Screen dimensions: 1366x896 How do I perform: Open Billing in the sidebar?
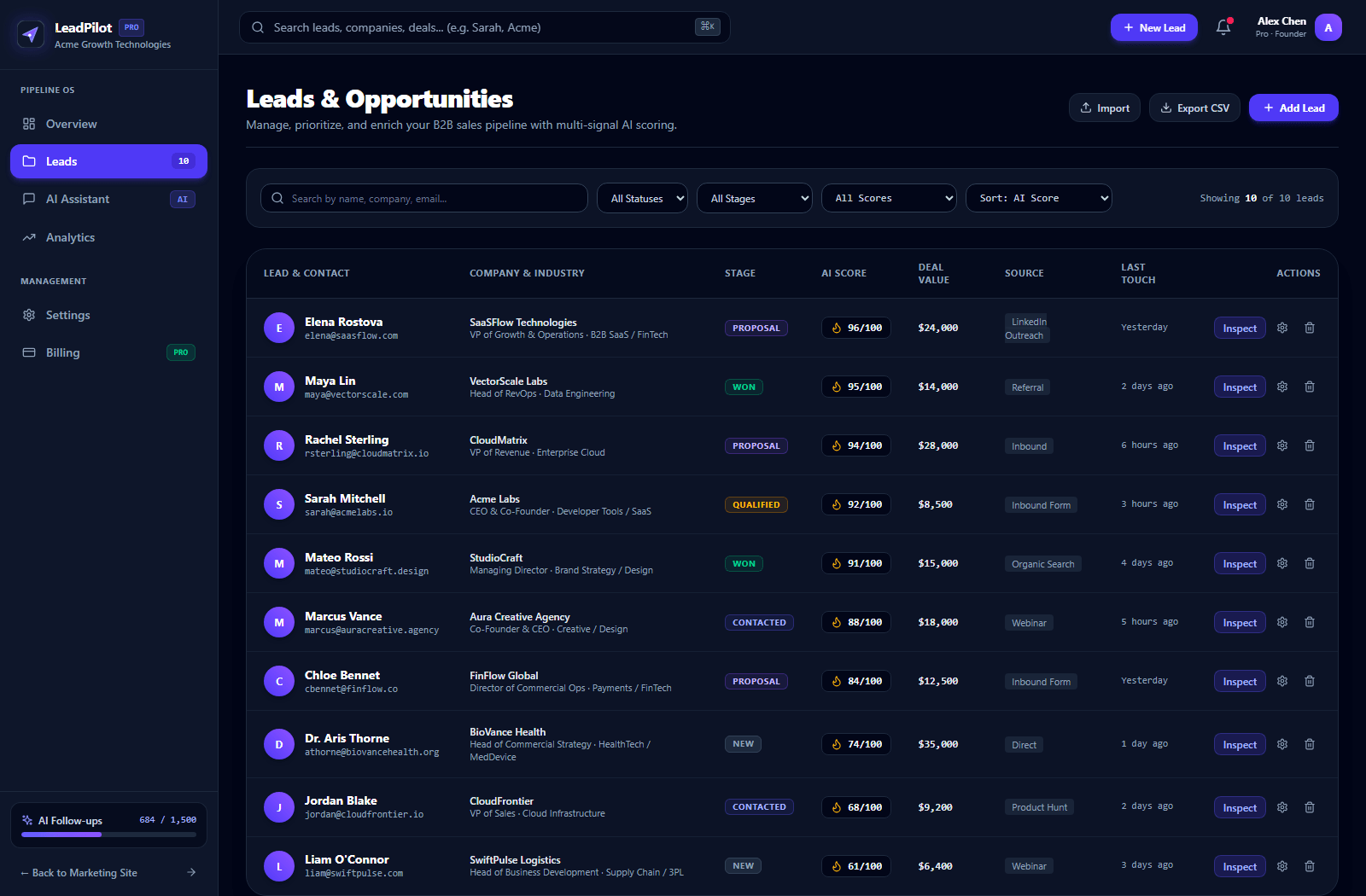[x=108, y=352]
